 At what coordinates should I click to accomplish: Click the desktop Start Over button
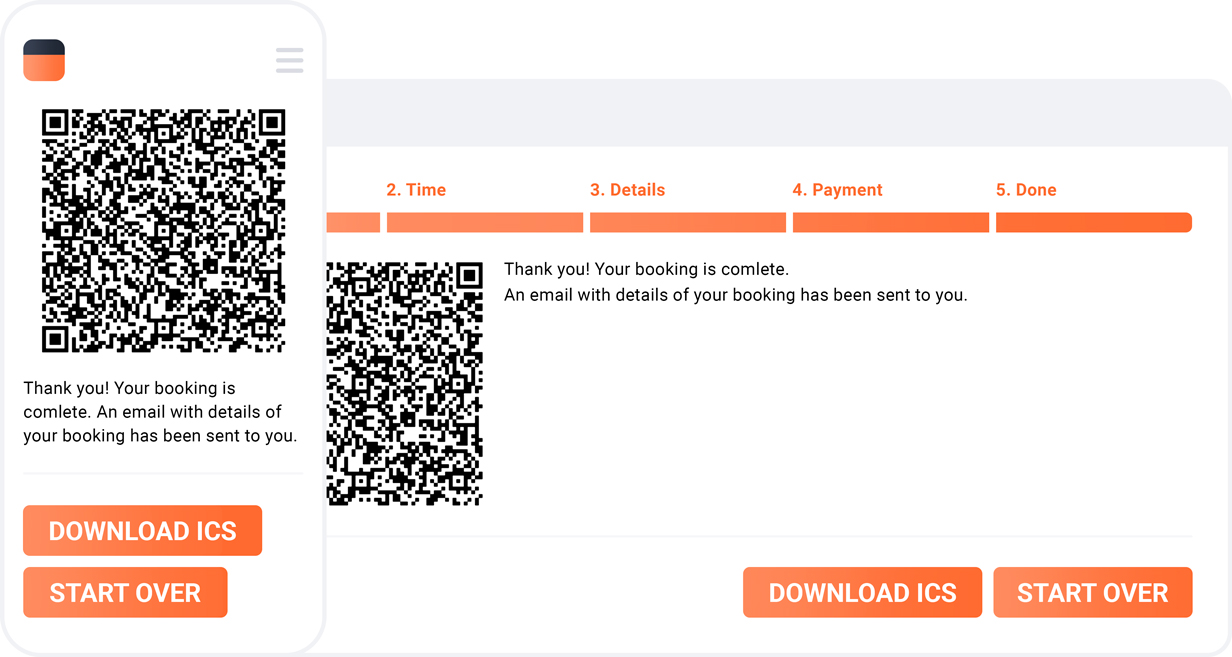1092,593
